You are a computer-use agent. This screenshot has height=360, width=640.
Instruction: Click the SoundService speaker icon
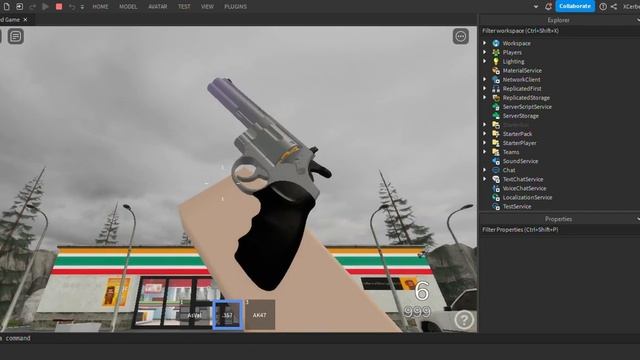[496, 161]
